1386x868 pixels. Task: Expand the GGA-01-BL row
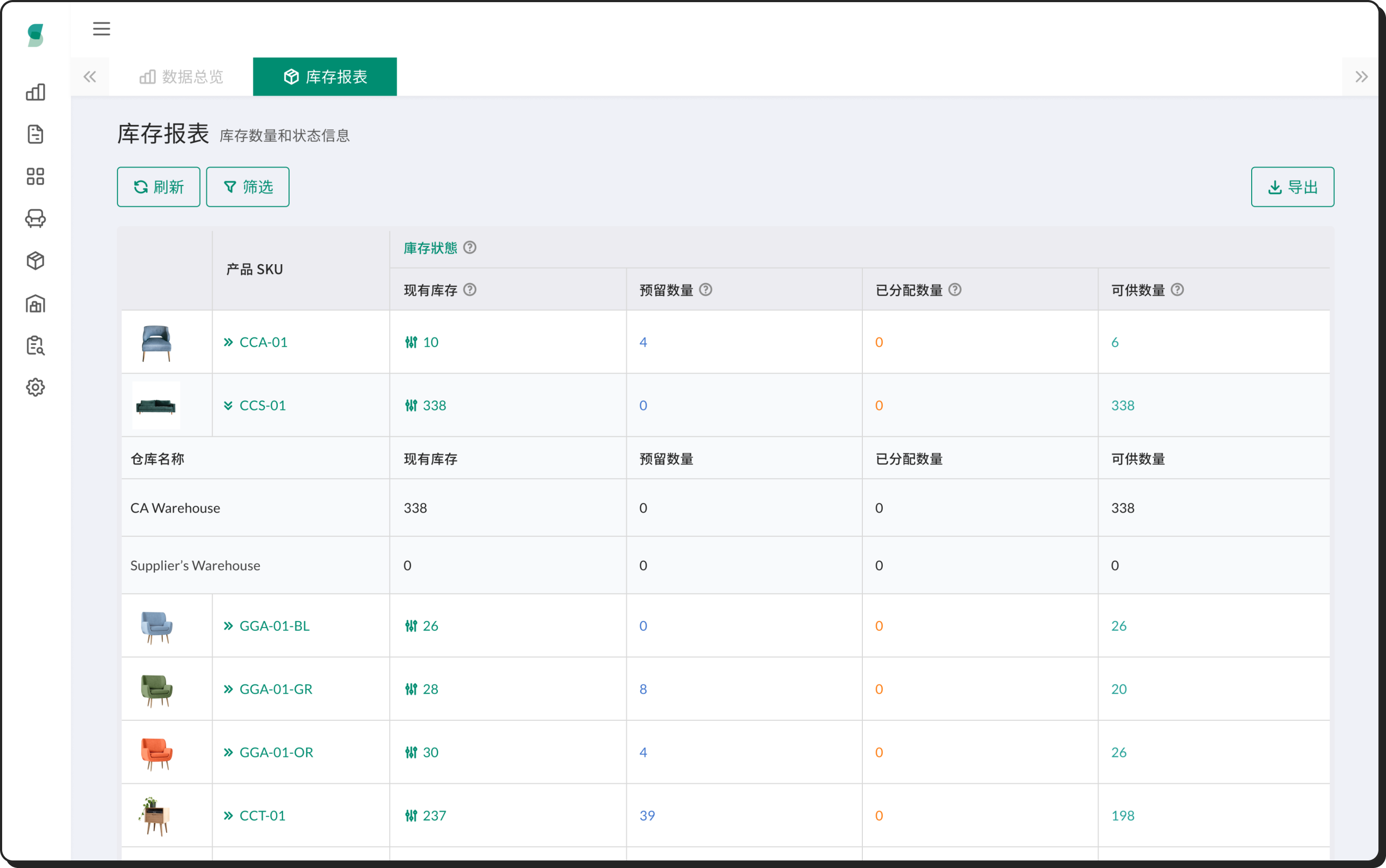228,626
